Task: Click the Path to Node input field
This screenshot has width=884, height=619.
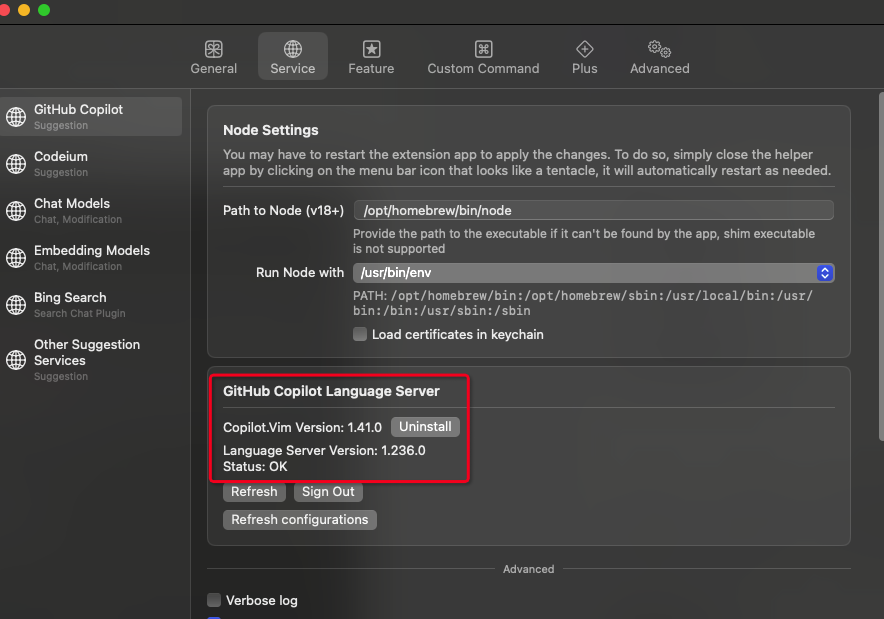Action: coord(594,210)
